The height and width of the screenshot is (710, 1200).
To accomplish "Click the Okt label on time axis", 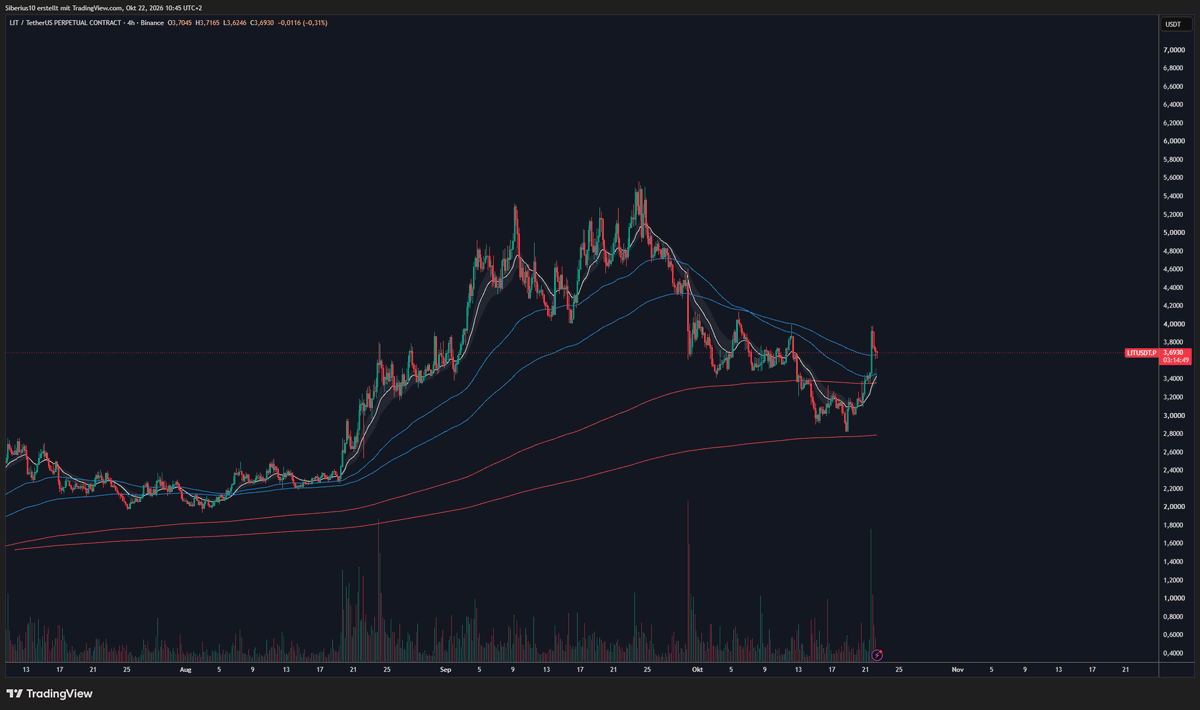I will click(697, 668).
